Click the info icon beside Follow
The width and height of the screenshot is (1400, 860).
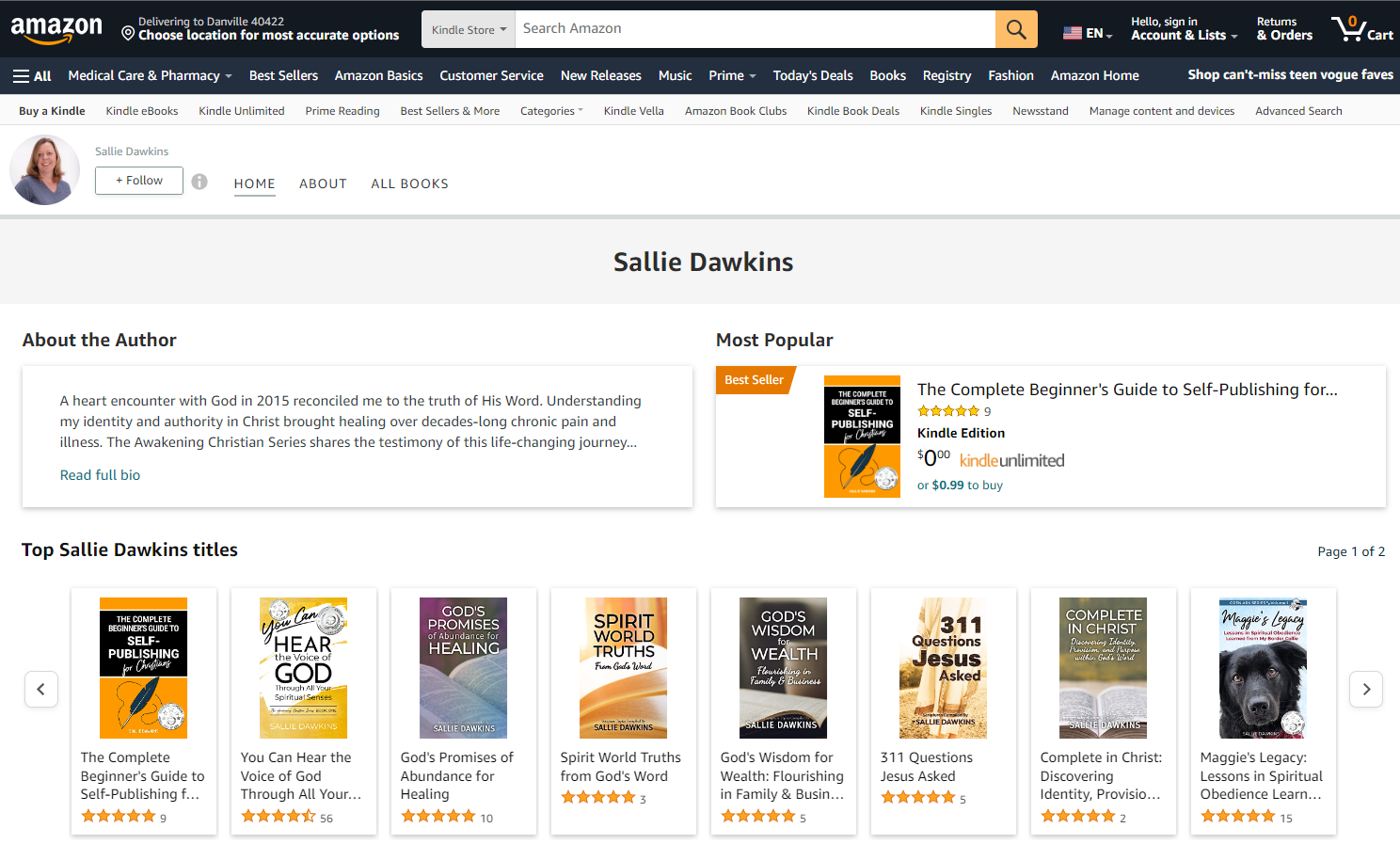(199, 182)
